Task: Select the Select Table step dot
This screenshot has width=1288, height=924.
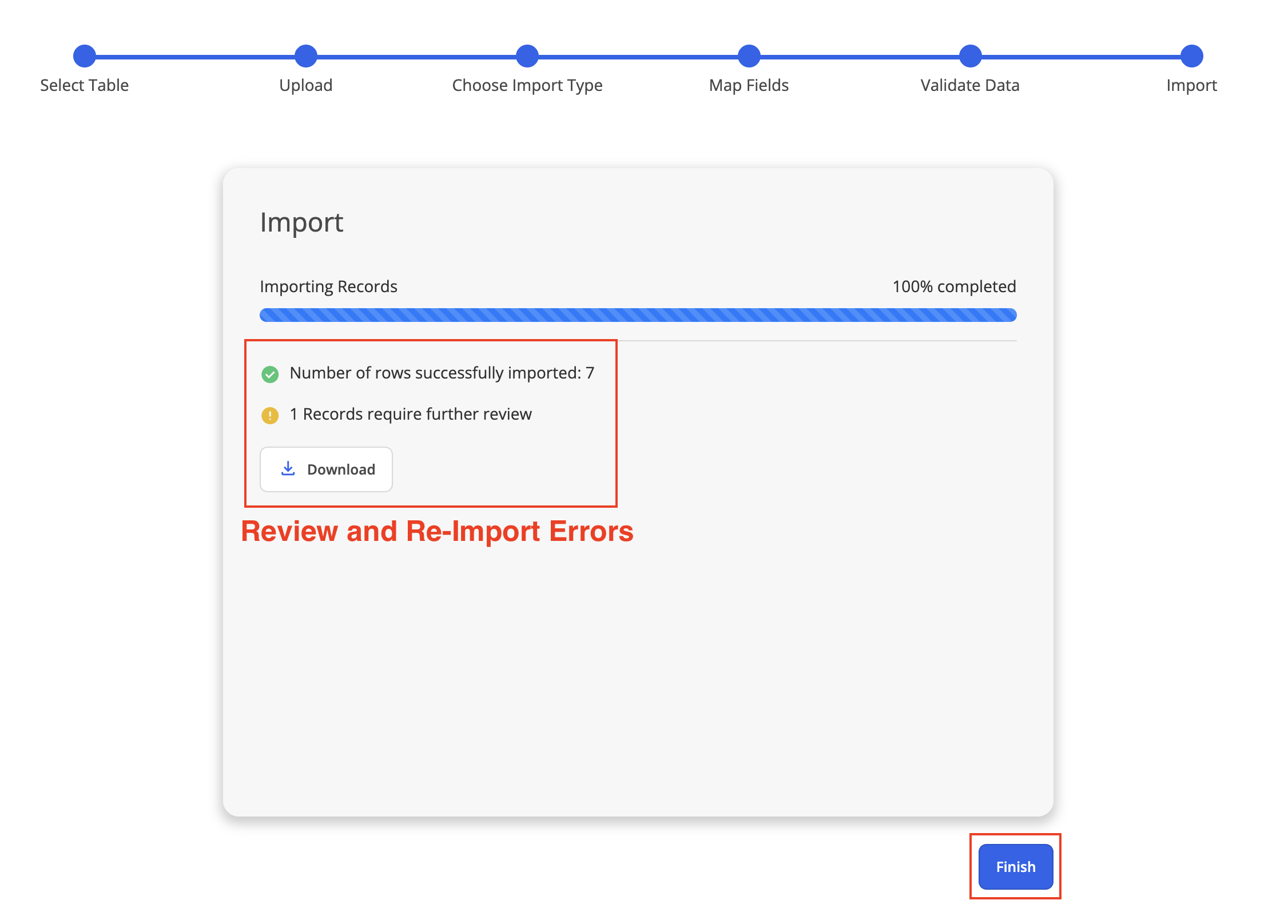Action: pos(85,56)
